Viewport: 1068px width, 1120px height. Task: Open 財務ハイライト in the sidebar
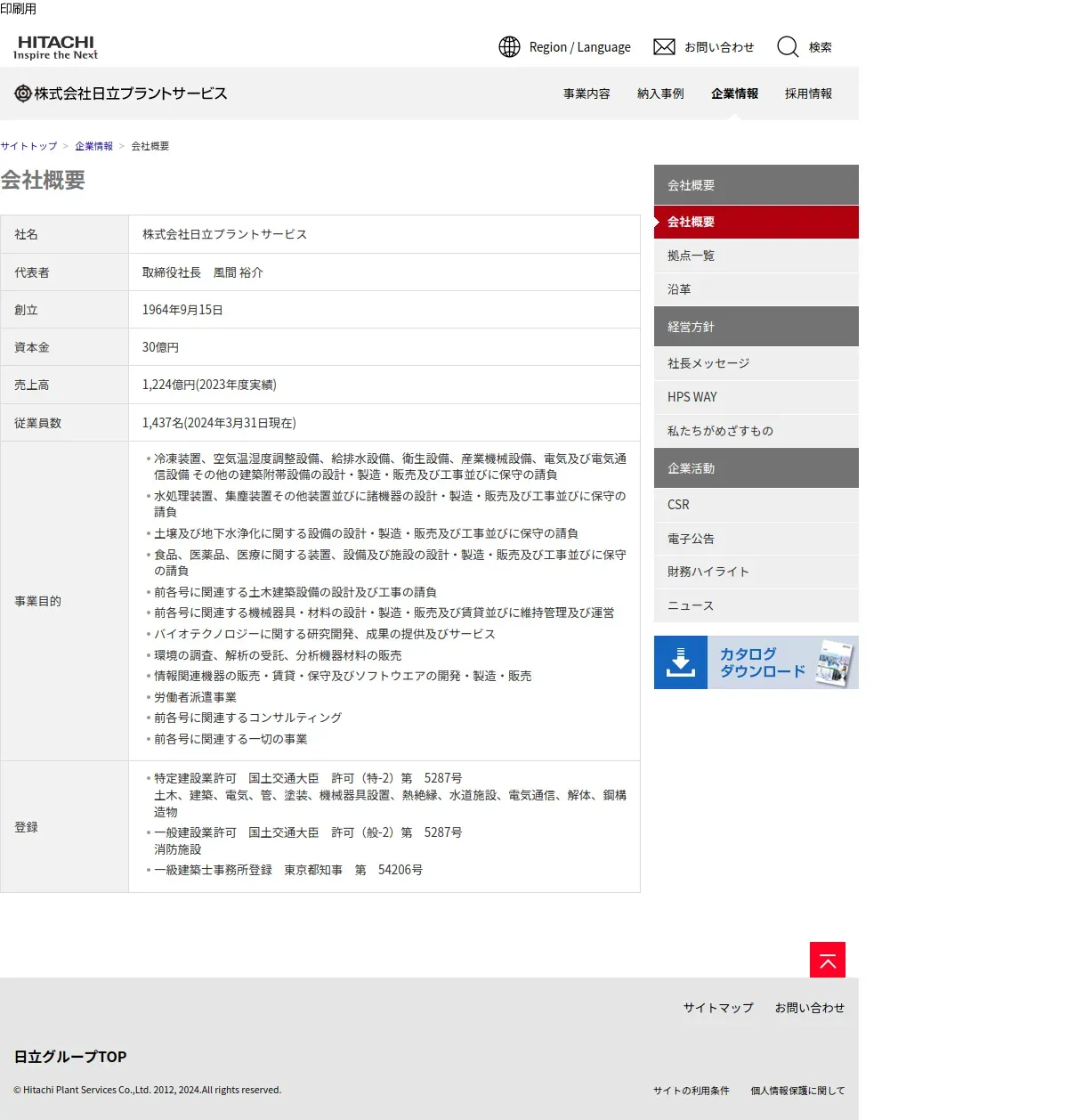point(756,572)
